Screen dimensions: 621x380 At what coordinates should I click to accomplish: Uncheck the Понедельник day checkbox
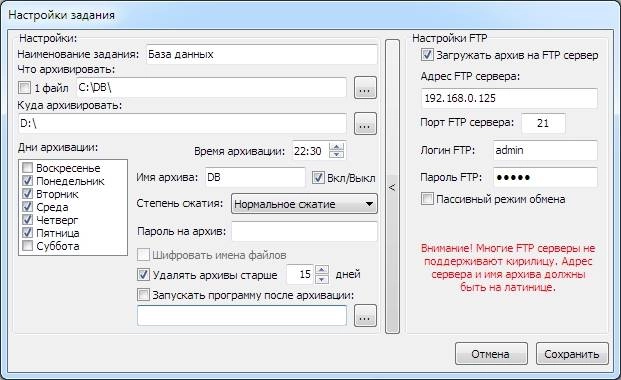click(x=27, y=181)
